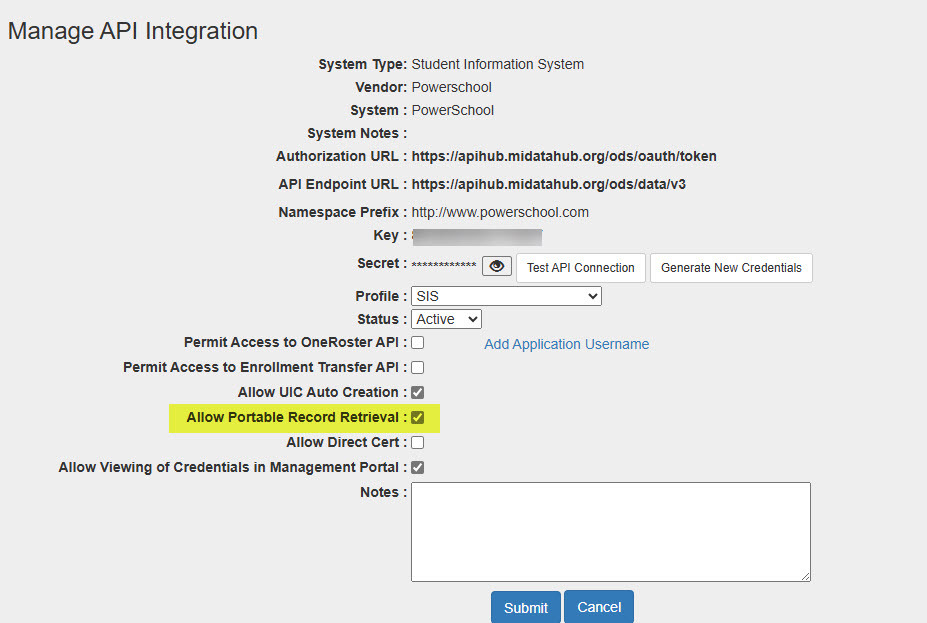The height and width of the screenshot is (623, 927).
Task: Check the Allow Direct Cert box
Action: [x=418, y=442]
